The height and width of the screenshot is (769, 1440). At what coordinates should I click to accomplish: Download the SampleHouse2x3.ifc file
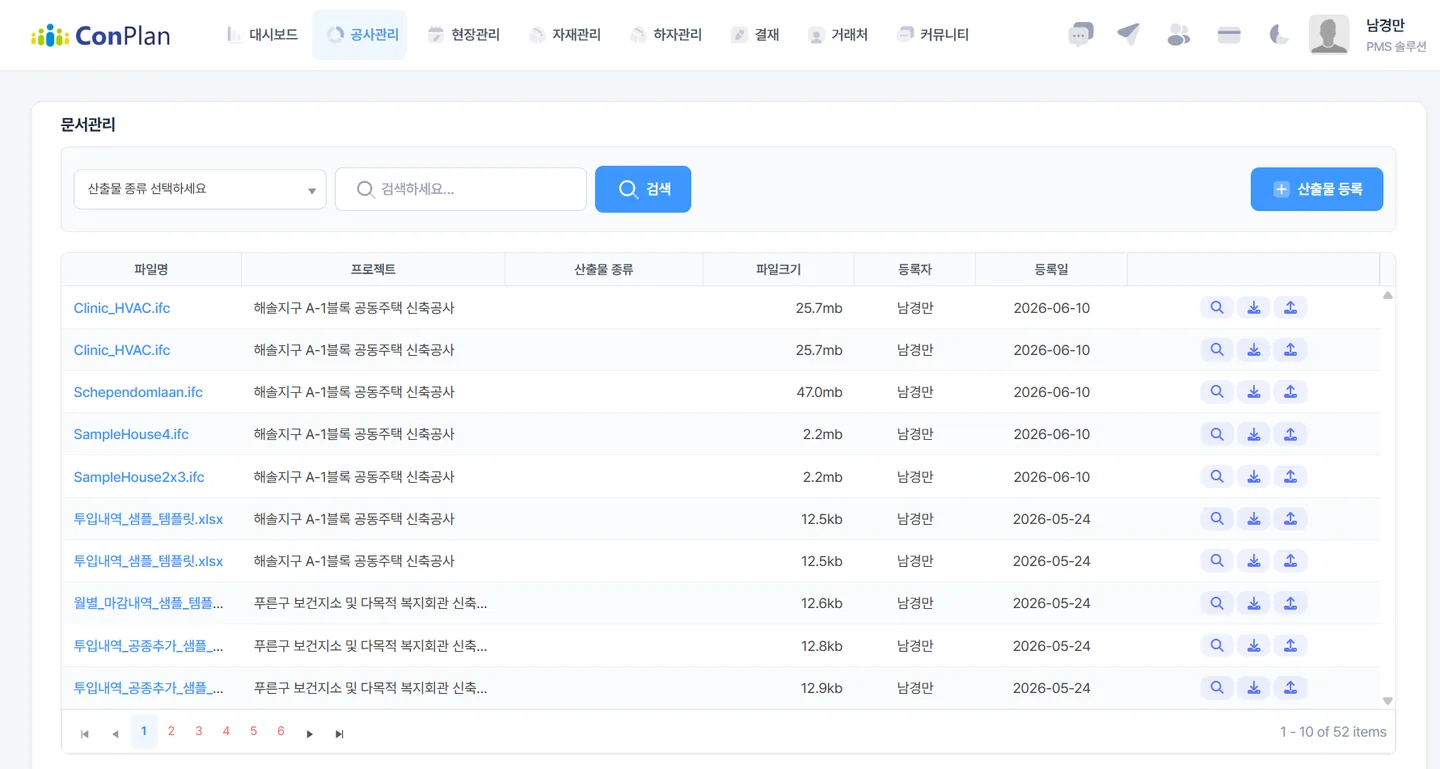click(x=1254, y=477)
